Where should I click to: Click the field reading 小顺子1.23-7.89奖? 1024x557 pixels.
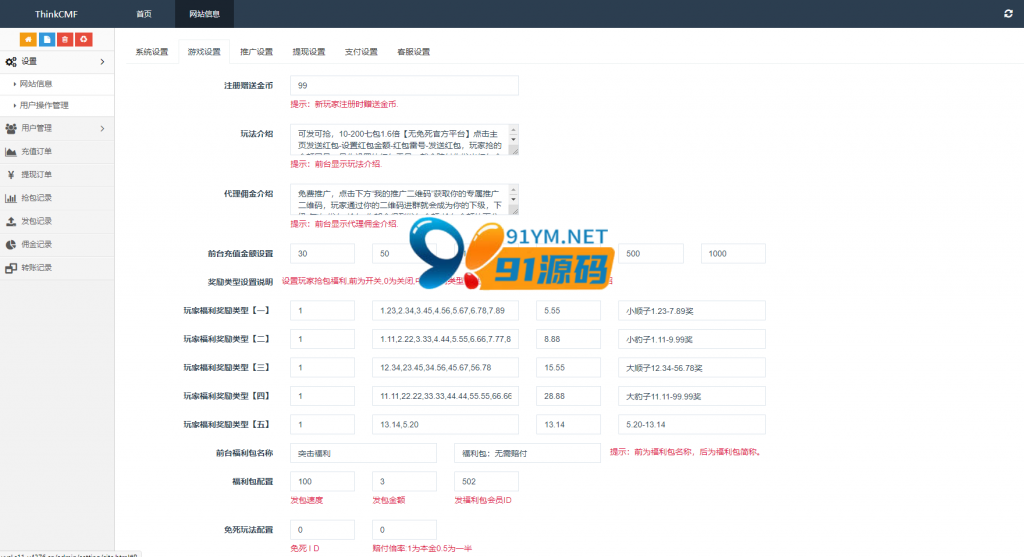point(692,311)
